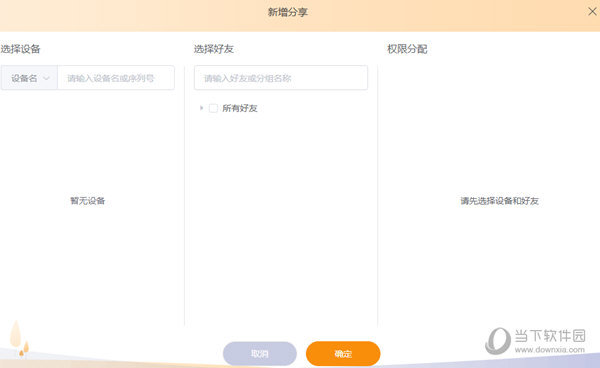This screenshot has height=368, width=600.
Task: Select the 选择设备 heading
Action: pyautogui.click(x=20, y=49)
